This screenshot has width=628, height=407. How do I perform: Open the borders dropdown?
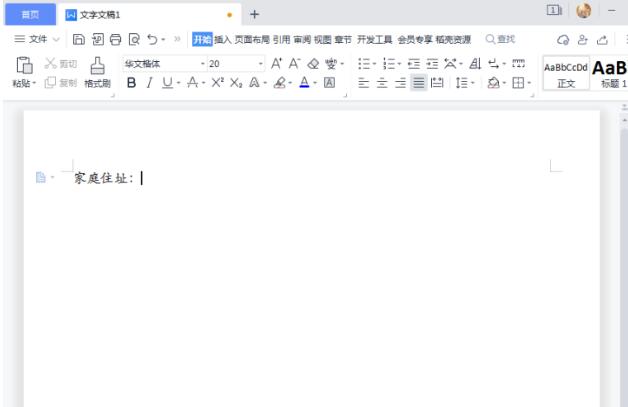529,83
